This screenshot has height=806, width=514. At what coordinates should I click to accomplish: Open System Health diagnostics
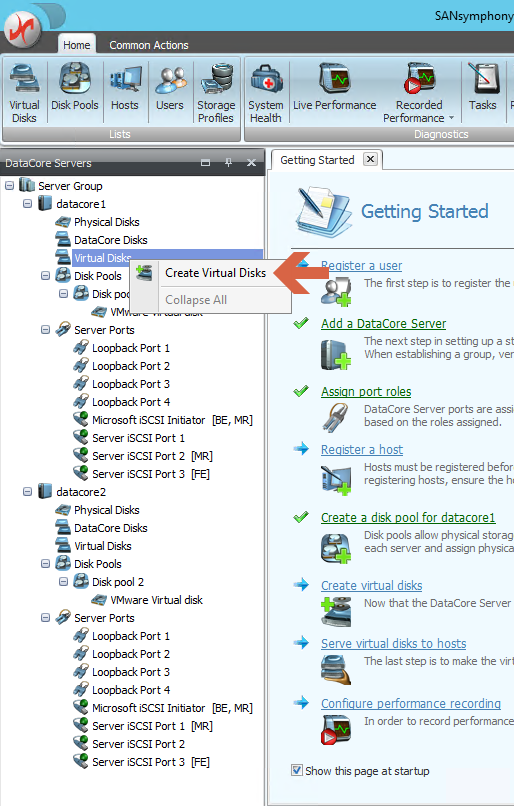click(x=266, y=93)
